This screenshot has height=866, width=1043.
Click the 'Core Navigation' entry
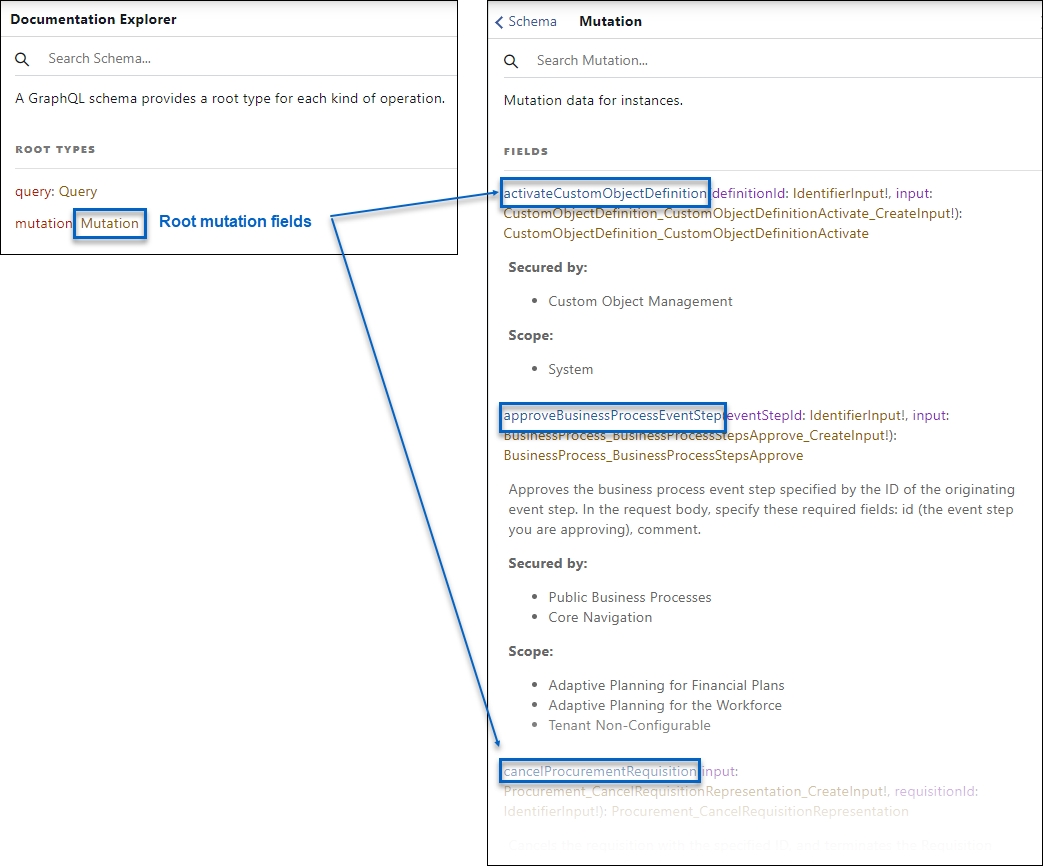[x=600, y=617]
